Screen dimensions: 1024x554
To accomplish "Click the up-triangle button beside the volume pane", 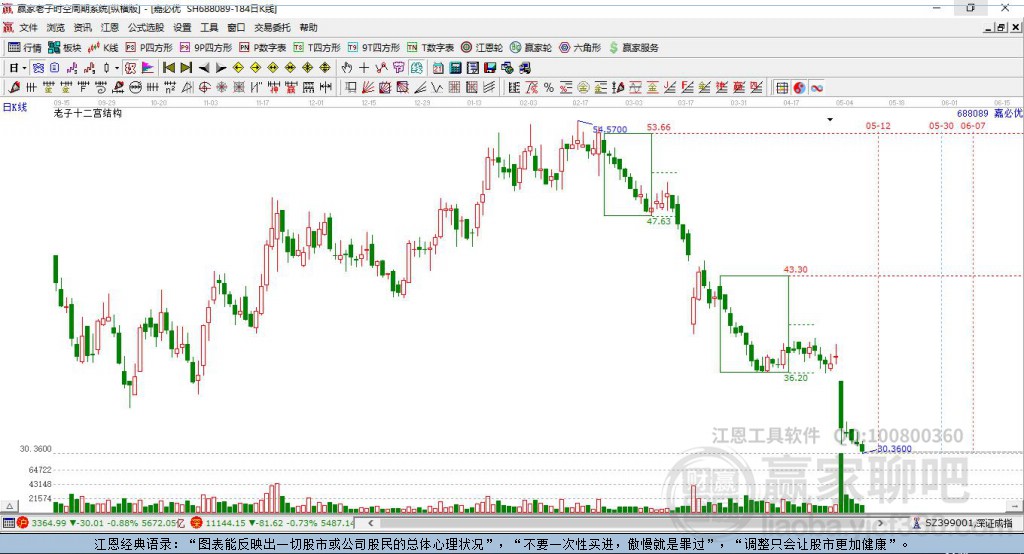I will pos(9,506).
